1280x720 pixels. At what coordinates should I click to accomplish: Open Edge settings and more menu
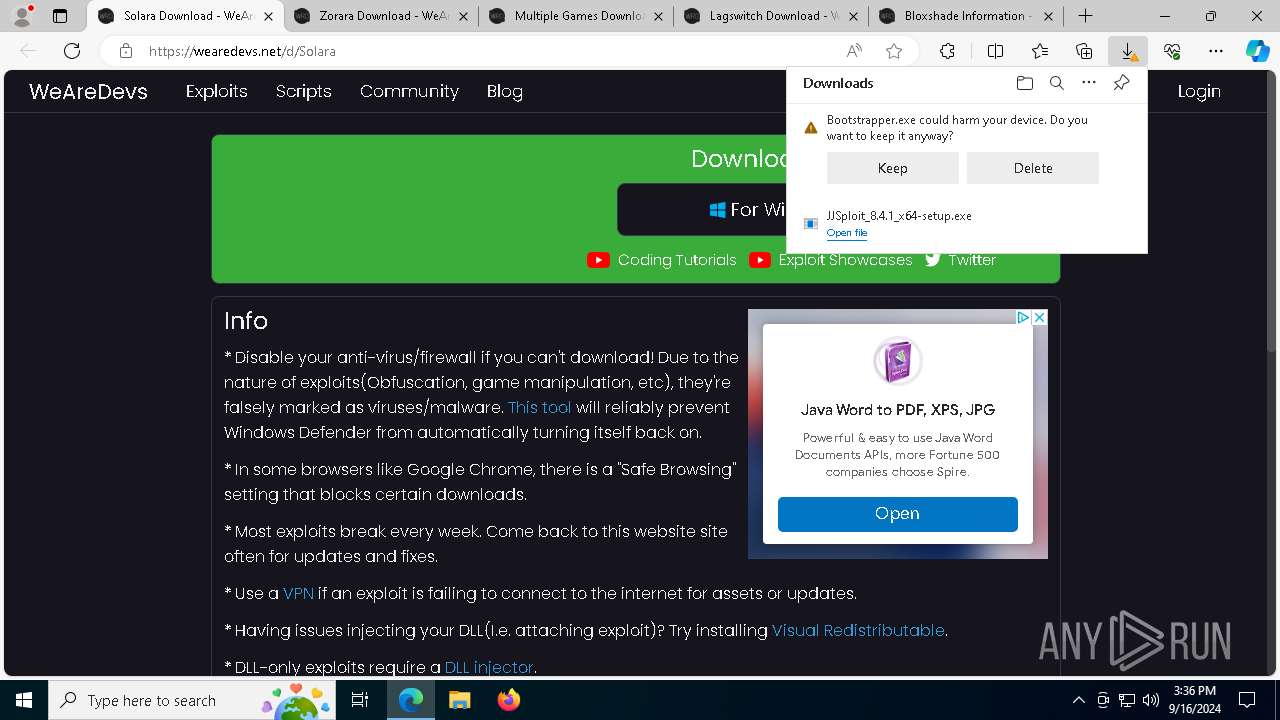pyautogui.click(x=1216, y=51)
